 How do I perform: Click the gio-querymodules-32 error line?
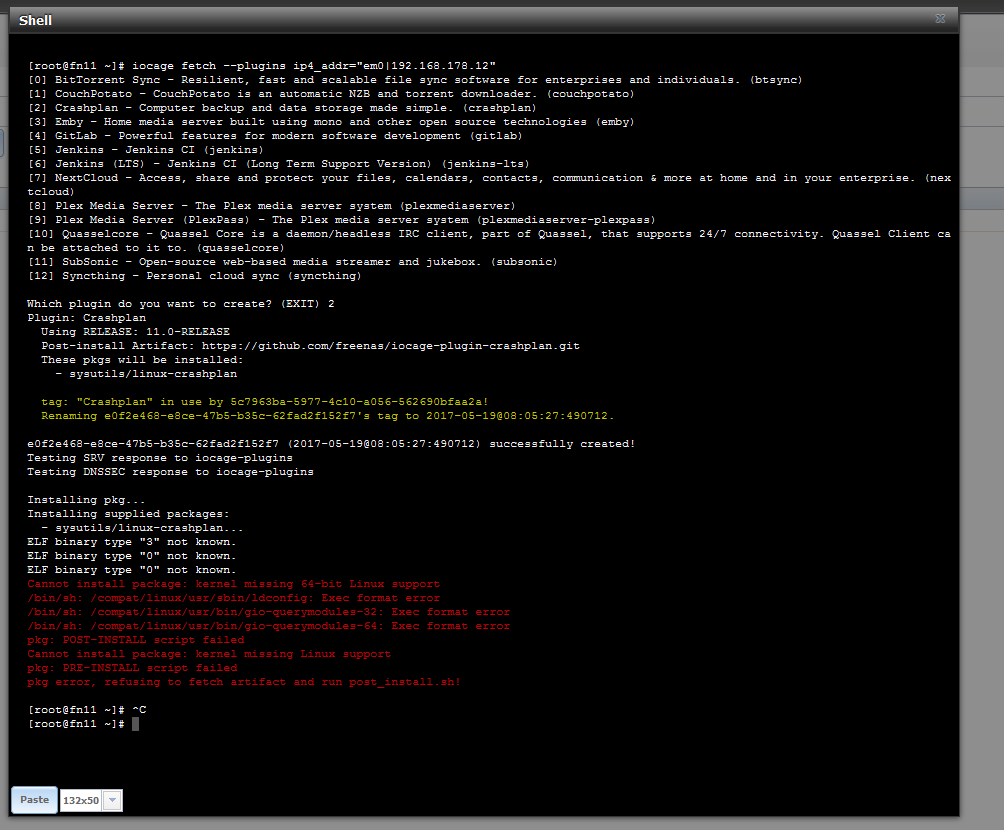[x=269, y=613]
